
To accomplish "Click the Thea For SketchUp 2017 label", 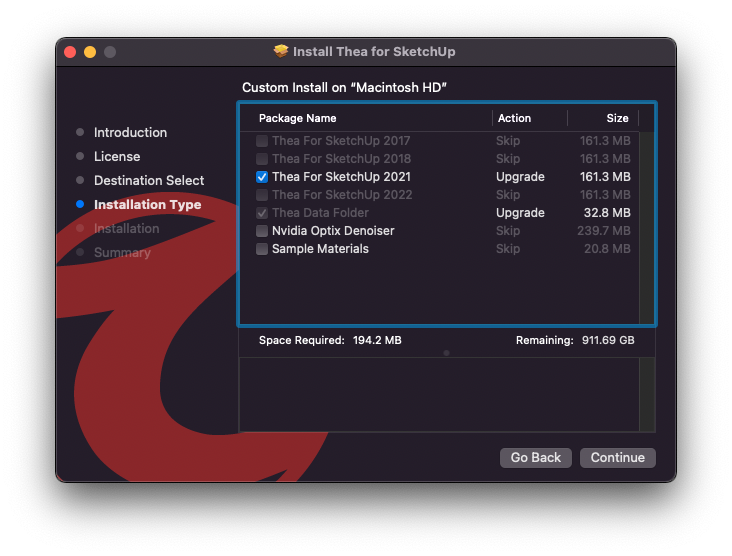I will [x=341, y=141].
